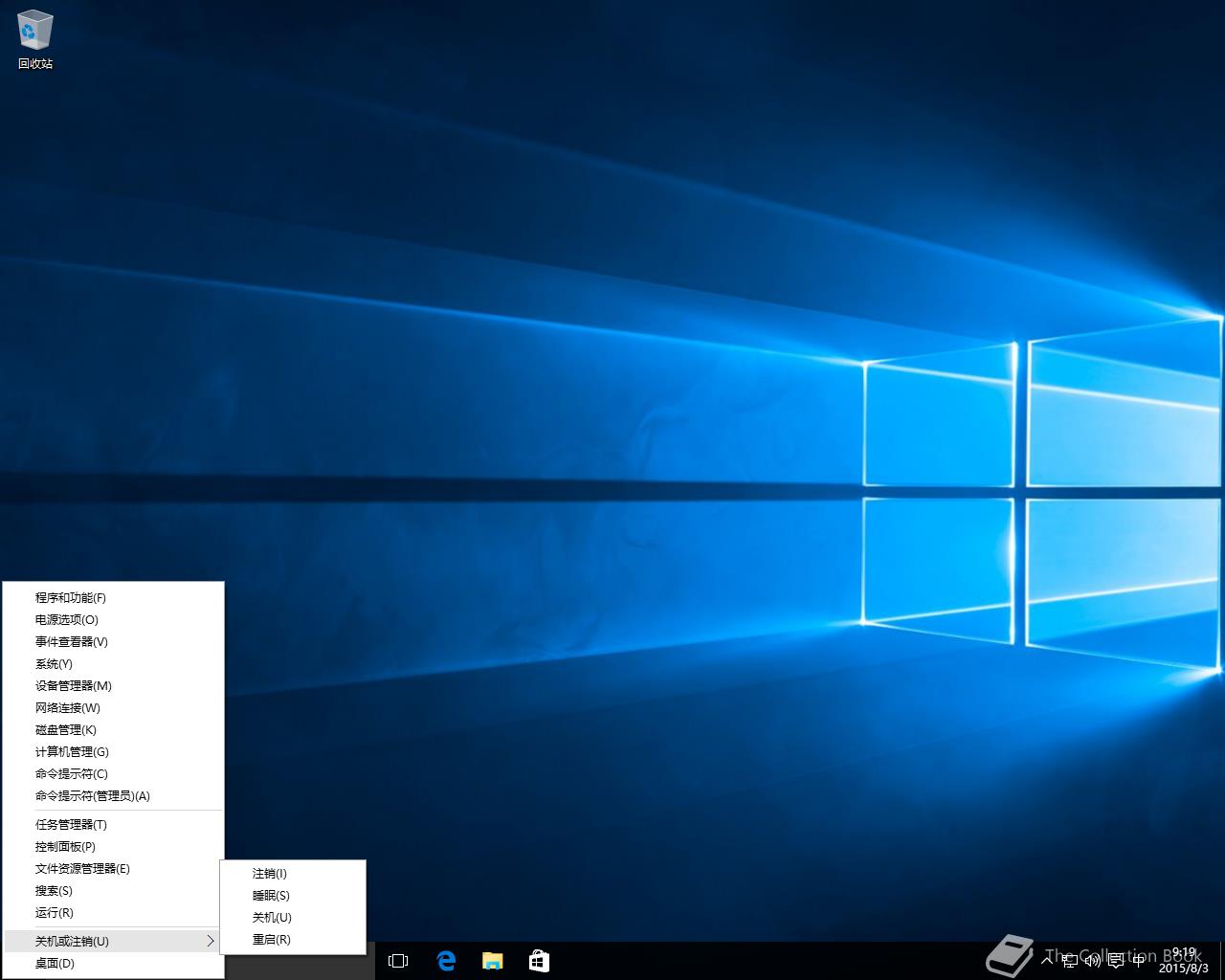
Task: Launch Microsoft Edge from the taskbar
Action: coord(446,961)
